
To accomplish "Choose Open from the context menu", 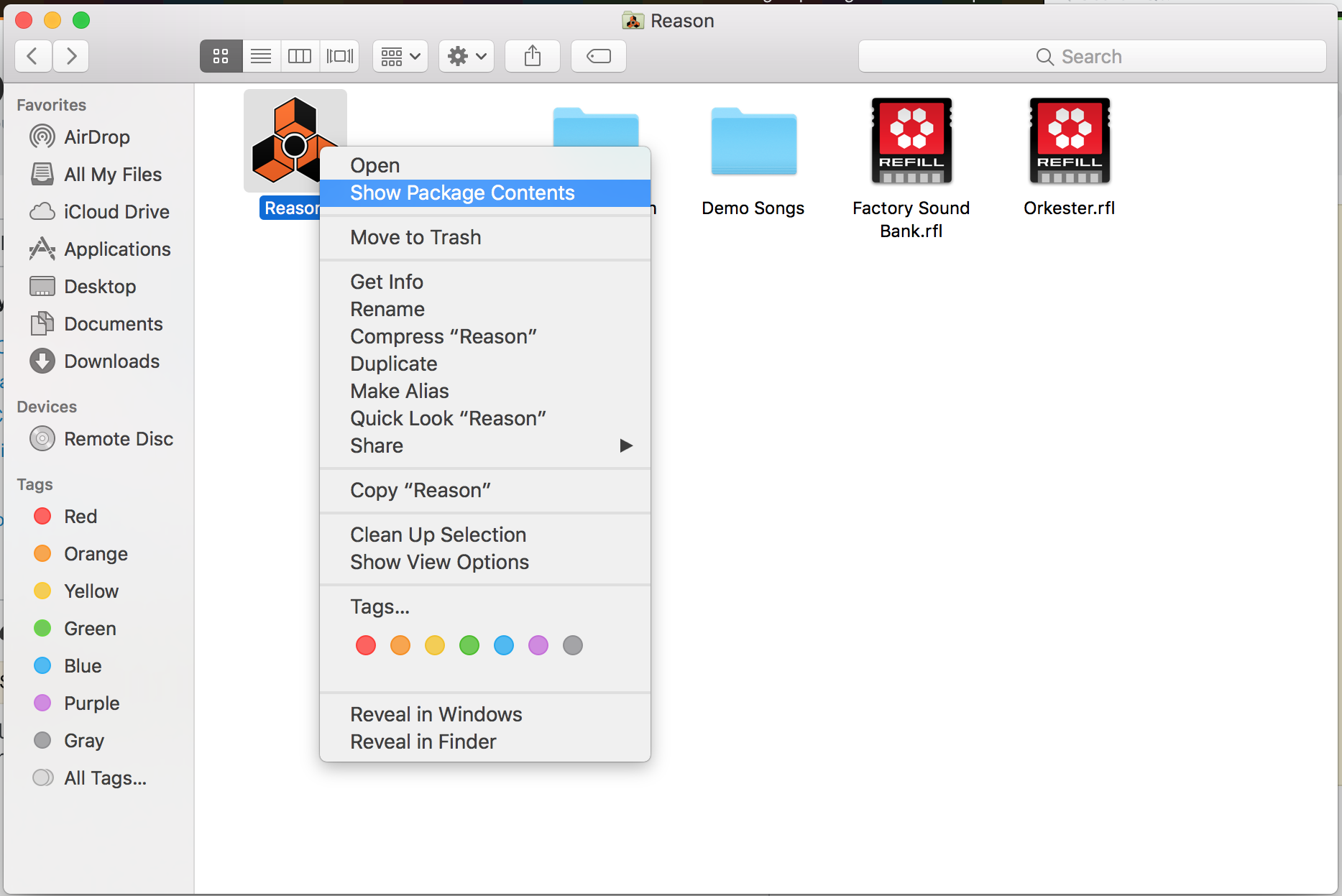I will [485, 165].
